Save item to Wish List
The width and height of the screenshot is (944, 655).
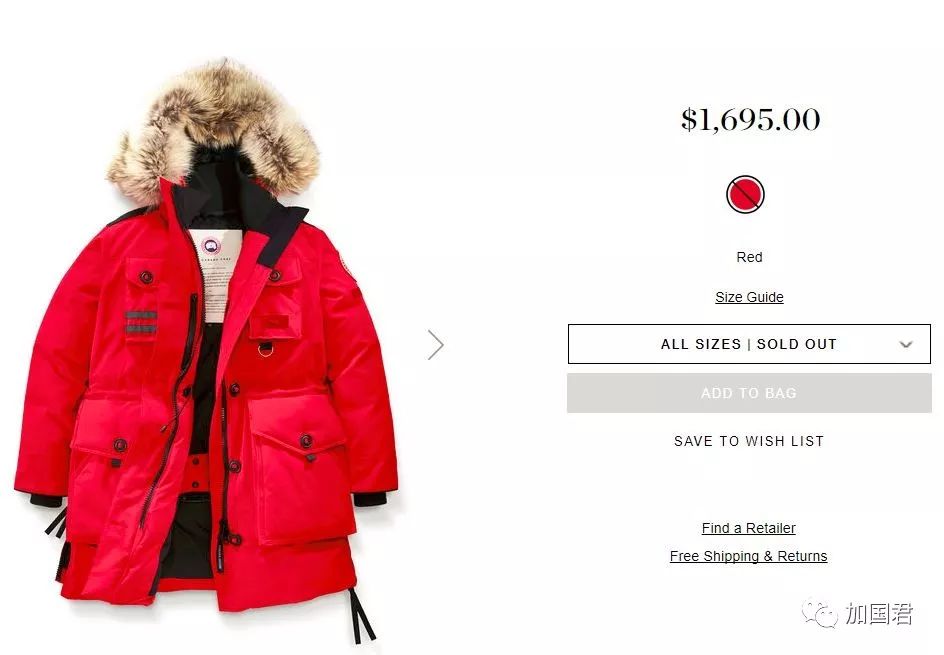coord(749,441)
